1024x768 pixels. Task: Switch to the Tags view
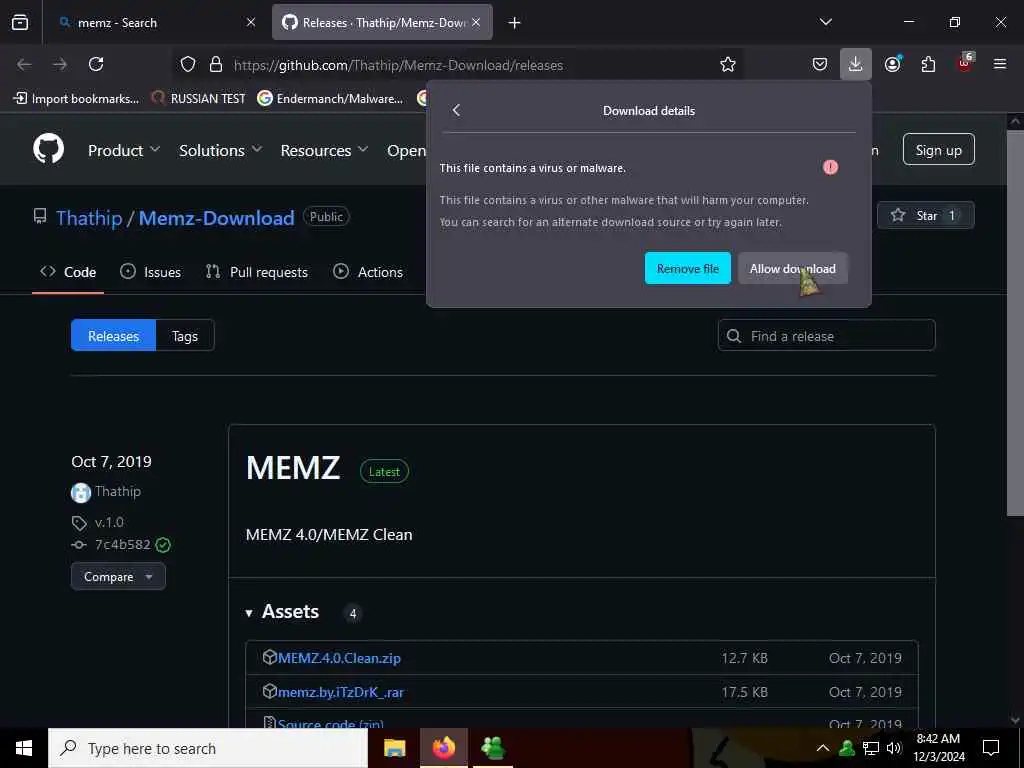[185, 336]
